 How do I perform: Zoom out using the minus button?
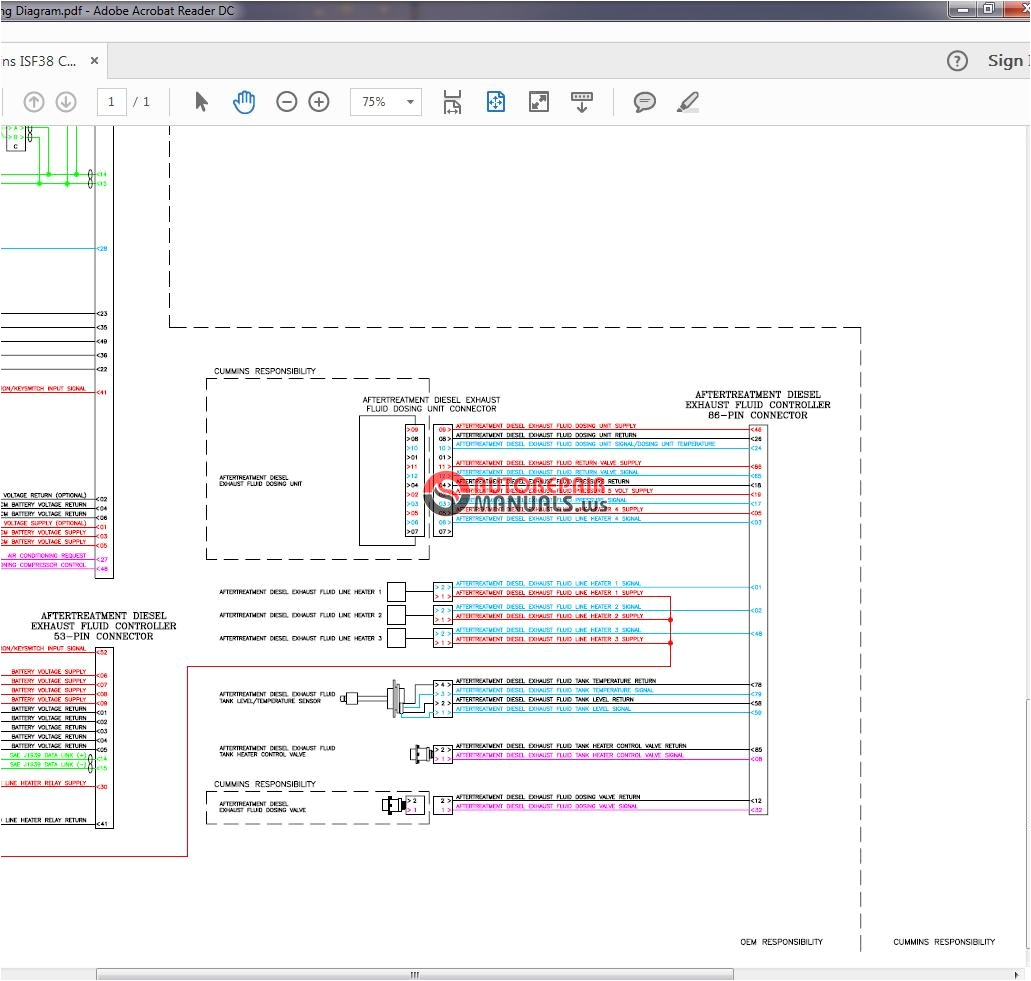pyautogui.click(x=287, y=102)
